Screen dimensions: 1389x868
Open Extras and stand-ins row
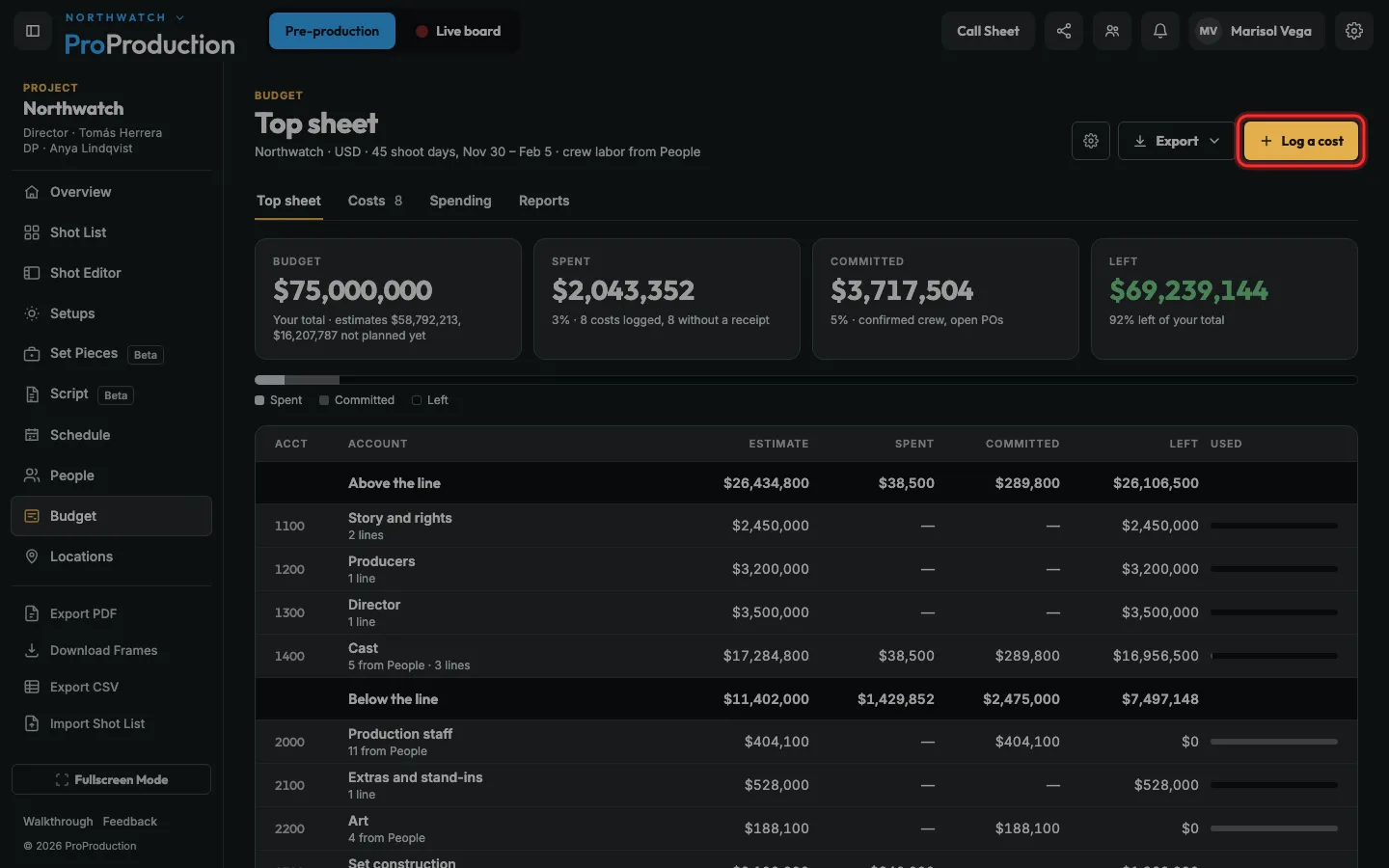tap(805, 785)
